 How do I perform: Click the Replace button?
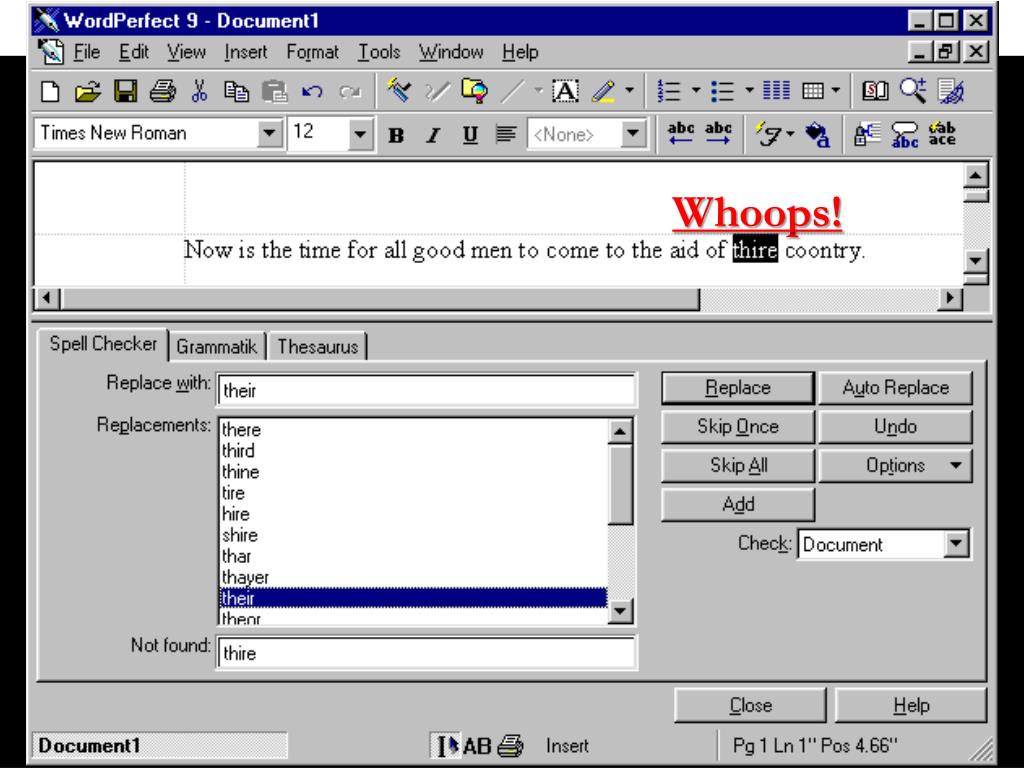coord(738,388)
